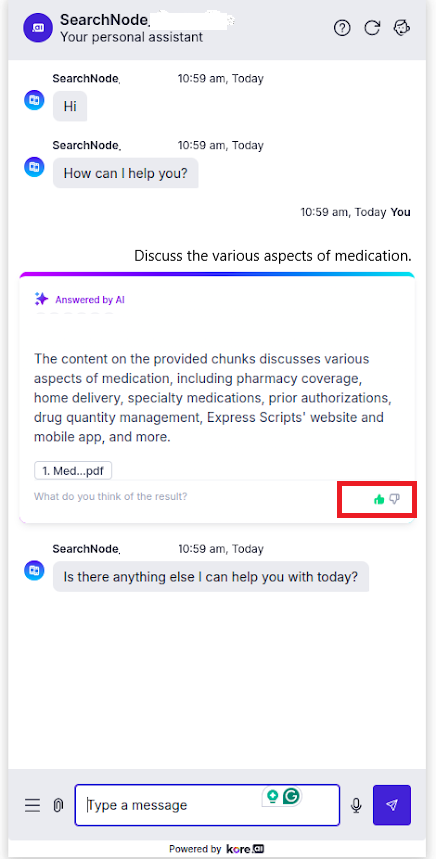
Task: Click the SearchNode logo avatar in header
Action: click(x=37, y=28)
